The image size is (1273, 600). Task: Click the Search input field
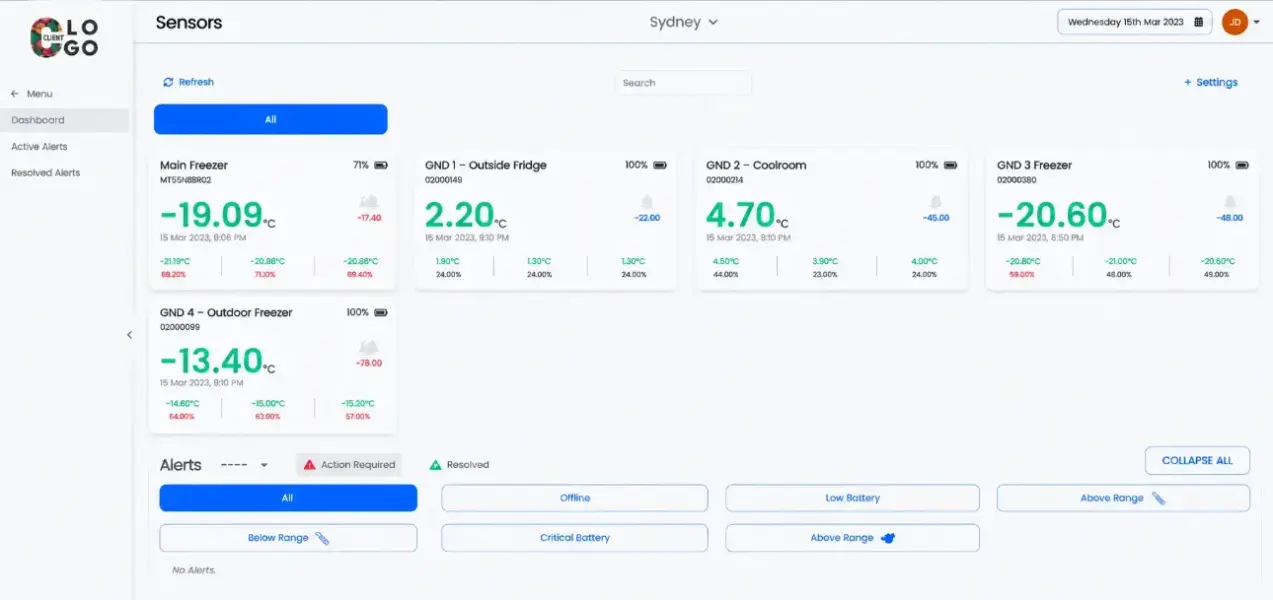pyautogui.click(x=683, y=83)
